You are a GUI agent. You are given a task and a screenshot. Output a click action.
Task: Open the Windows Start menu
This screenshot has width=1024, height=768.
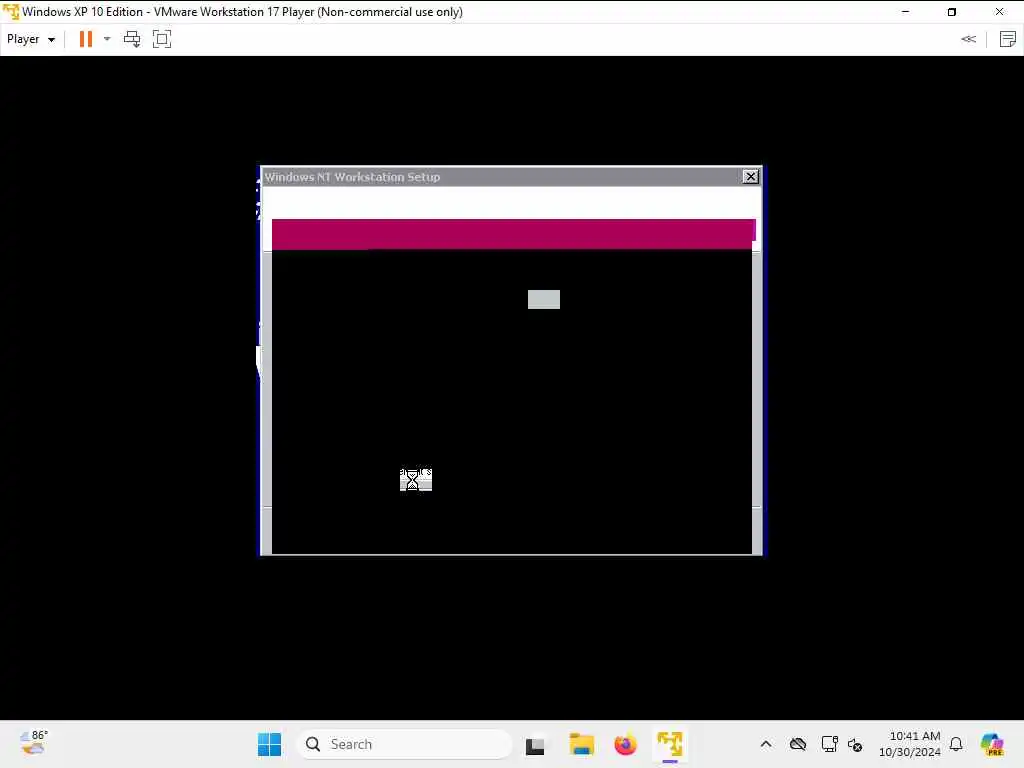pos(269,744)
